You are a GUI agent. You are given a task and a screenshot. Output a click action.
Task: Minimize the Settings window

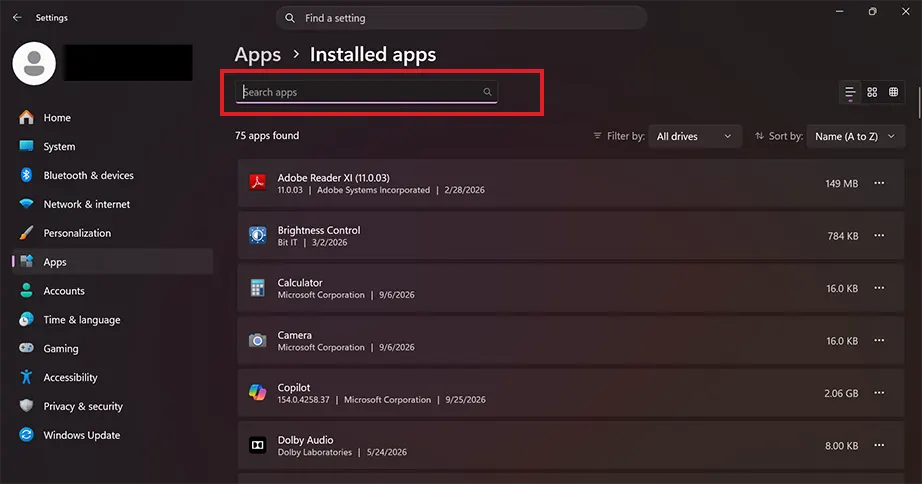[840, 11]
